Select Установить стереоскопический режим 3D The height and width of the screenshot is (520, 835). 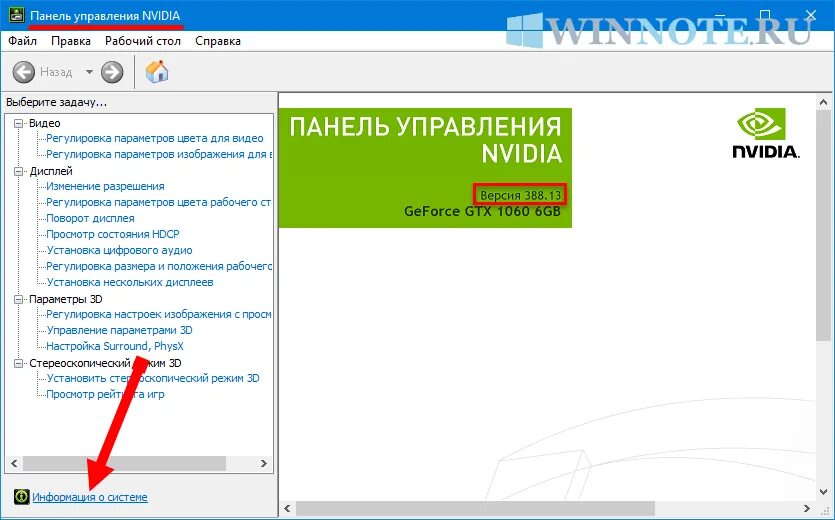[153, 378]
